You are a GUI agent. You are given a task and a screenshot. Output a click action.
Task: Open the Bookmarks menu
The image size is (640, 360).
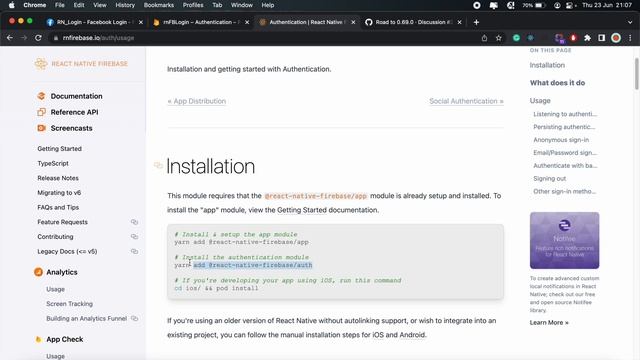click(x=159, y=5)
